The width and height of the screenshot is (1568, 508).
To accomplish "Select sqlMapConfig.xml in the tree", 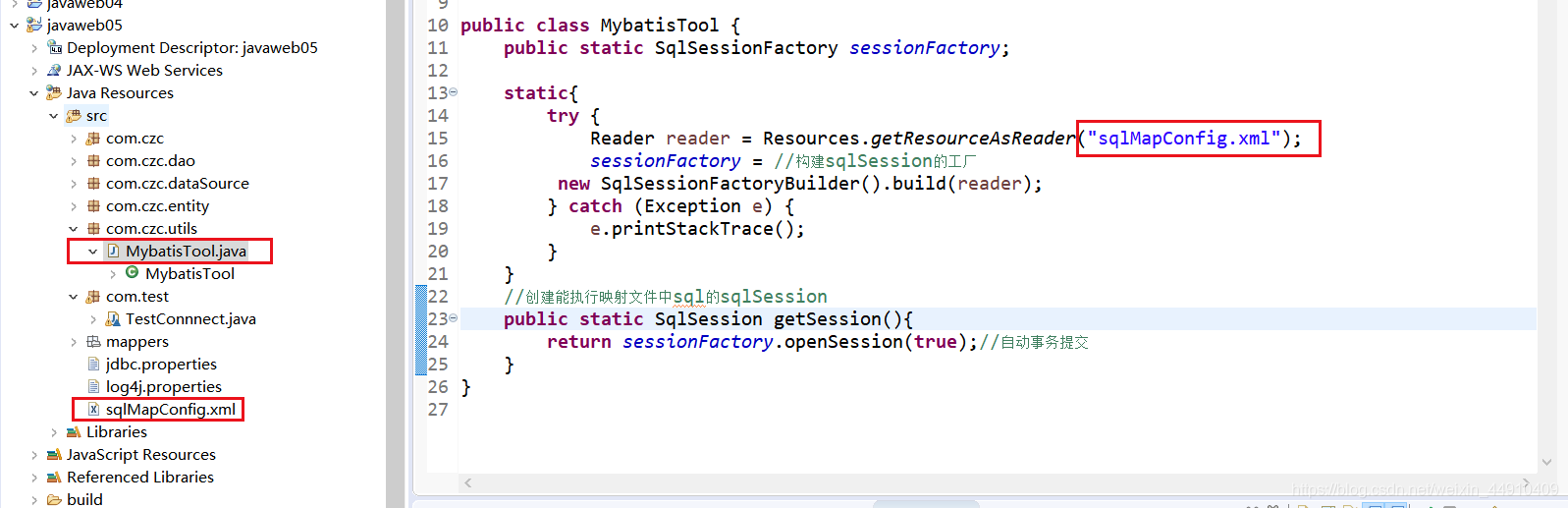I will [x=171, y=409].
